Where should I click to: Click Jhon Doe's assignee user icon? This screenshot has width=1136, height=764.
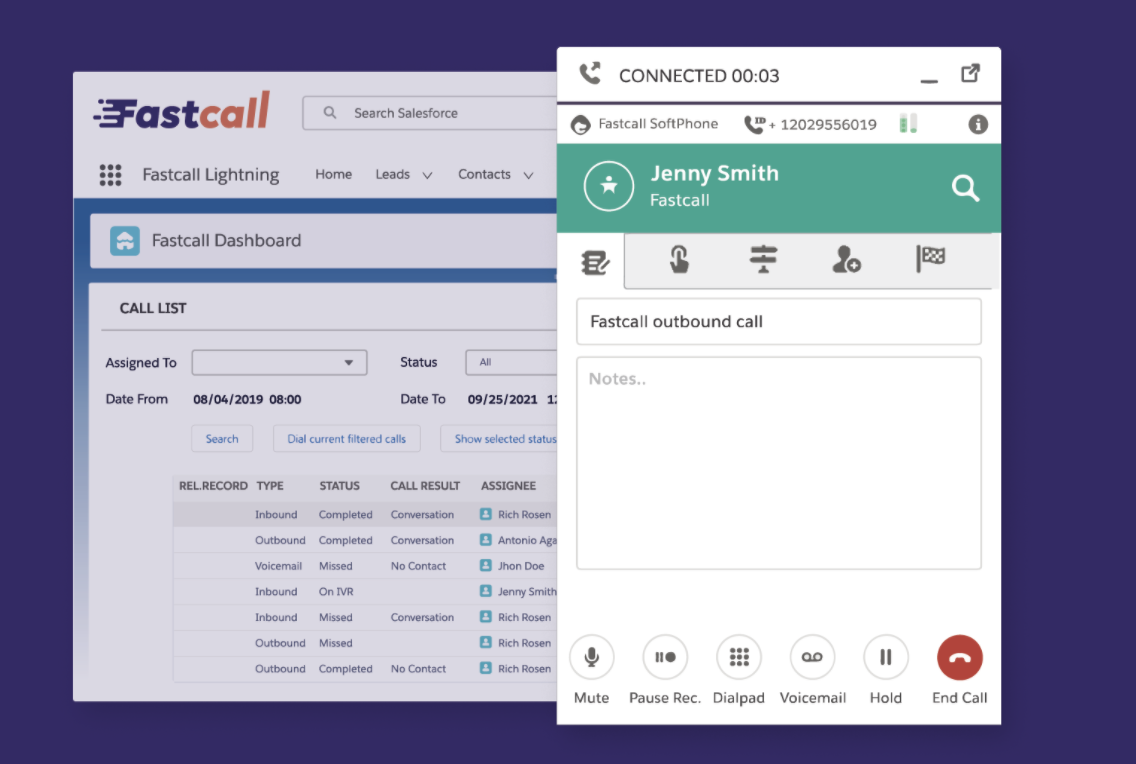[485, 566]
